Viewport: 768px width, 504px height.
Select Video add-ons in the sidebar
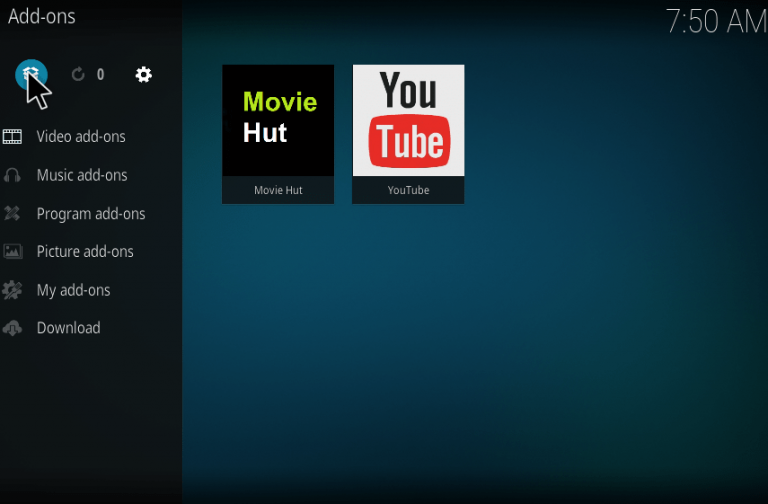click(81, 136)
